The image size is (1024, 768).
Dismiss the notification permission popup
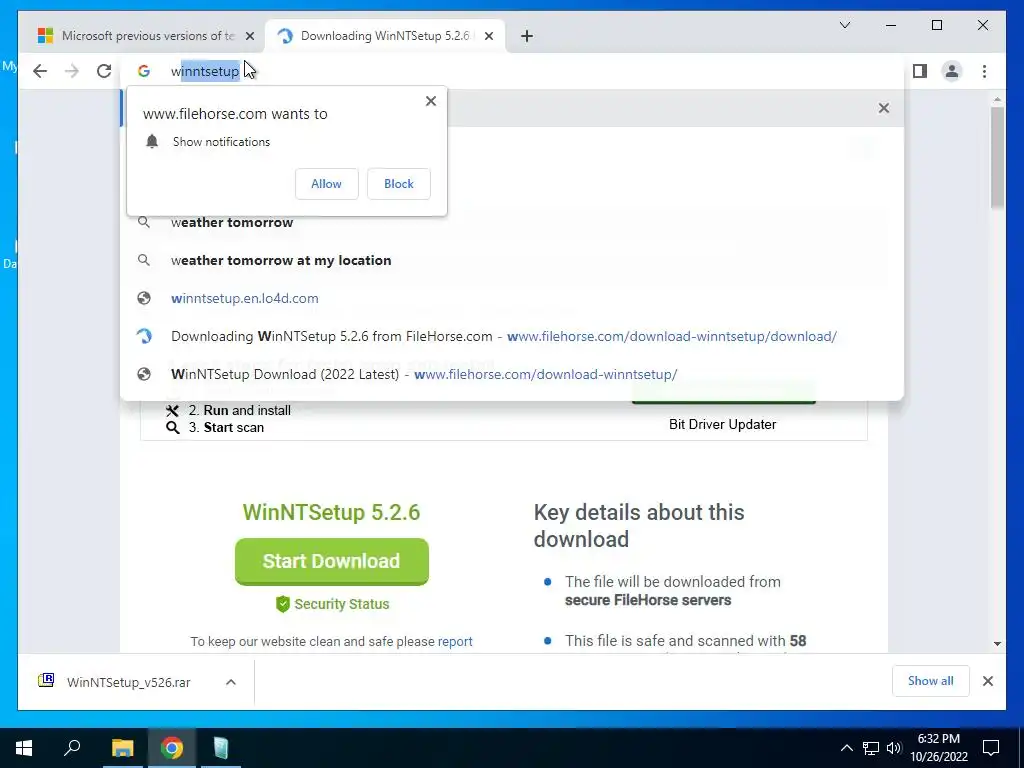click(x=430, y=101)
